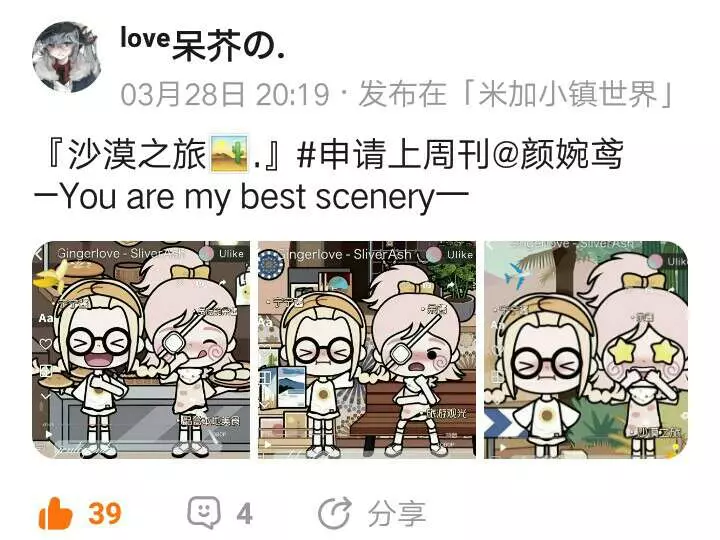The image size is (720, 540).
Task: Open the love呆芥の. profile avatar
Action: point(67,57)
